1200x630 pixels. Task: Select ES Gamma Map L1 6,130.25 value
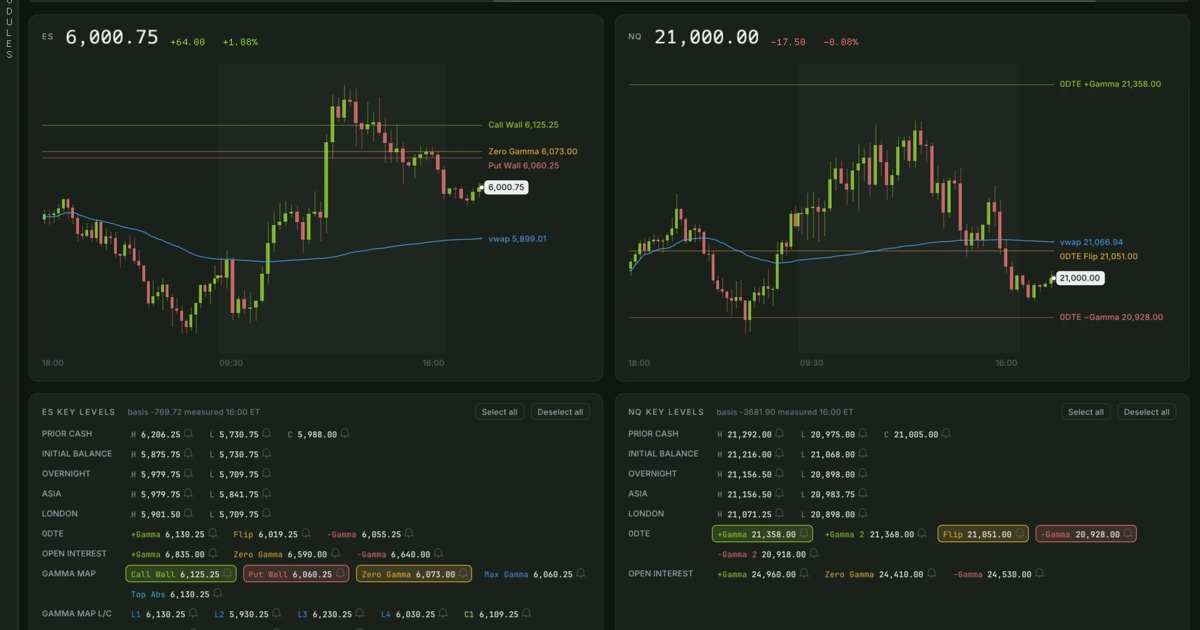(x=165, y=614)
